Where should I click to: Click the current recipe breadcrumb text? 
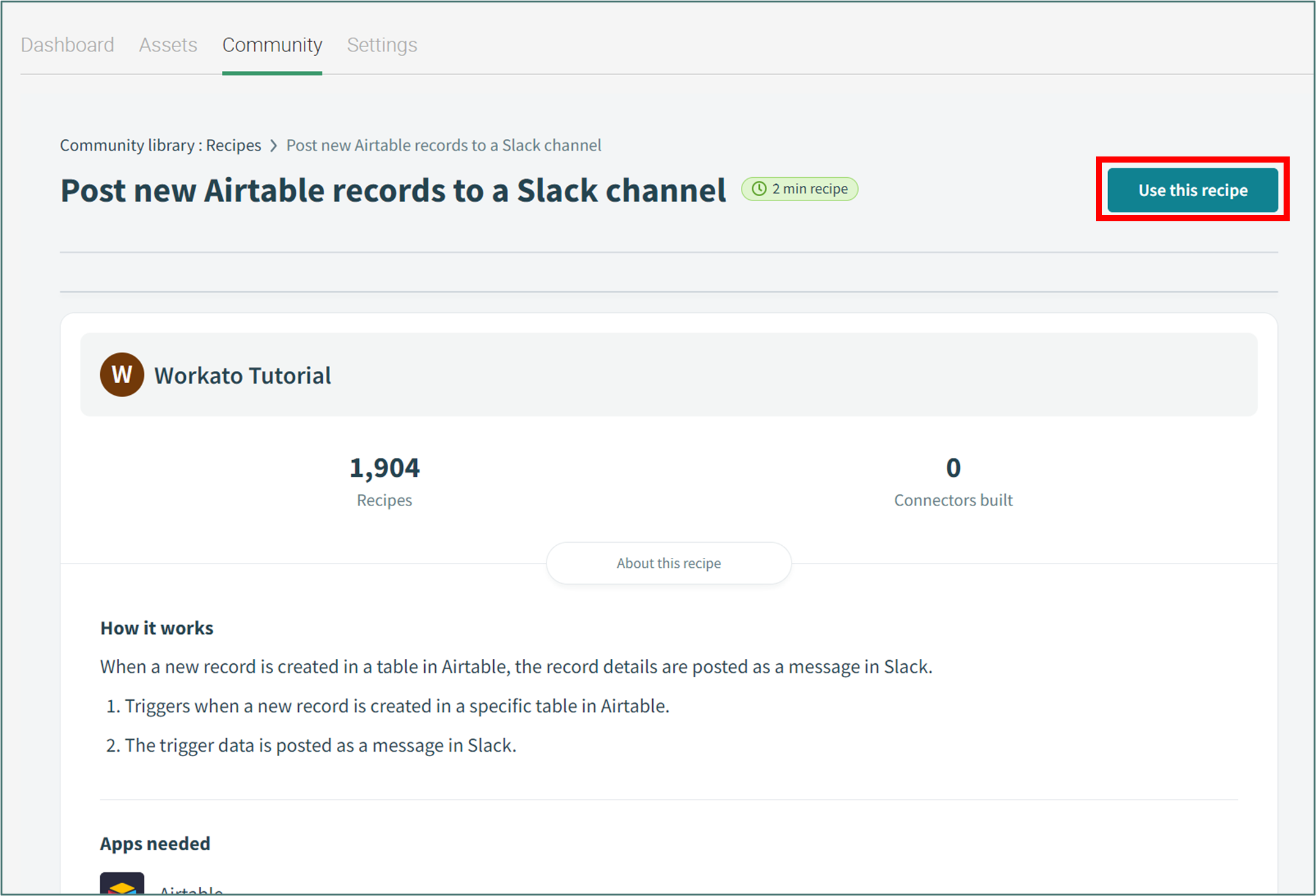[x=444, y=145]
